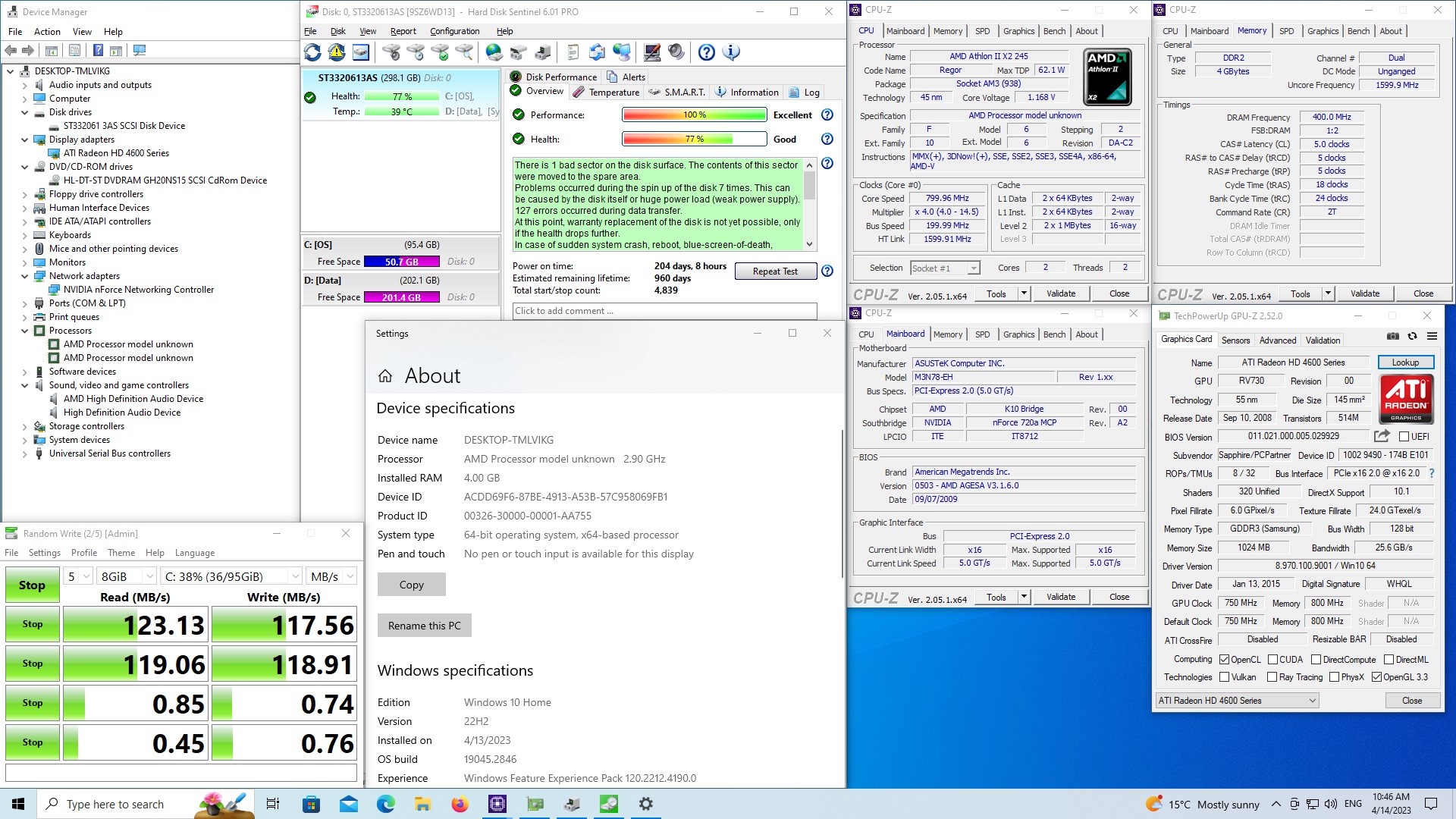Open test size dropdown showing 8GiB
Viewport: 1456px width, 819px height.
127,576
